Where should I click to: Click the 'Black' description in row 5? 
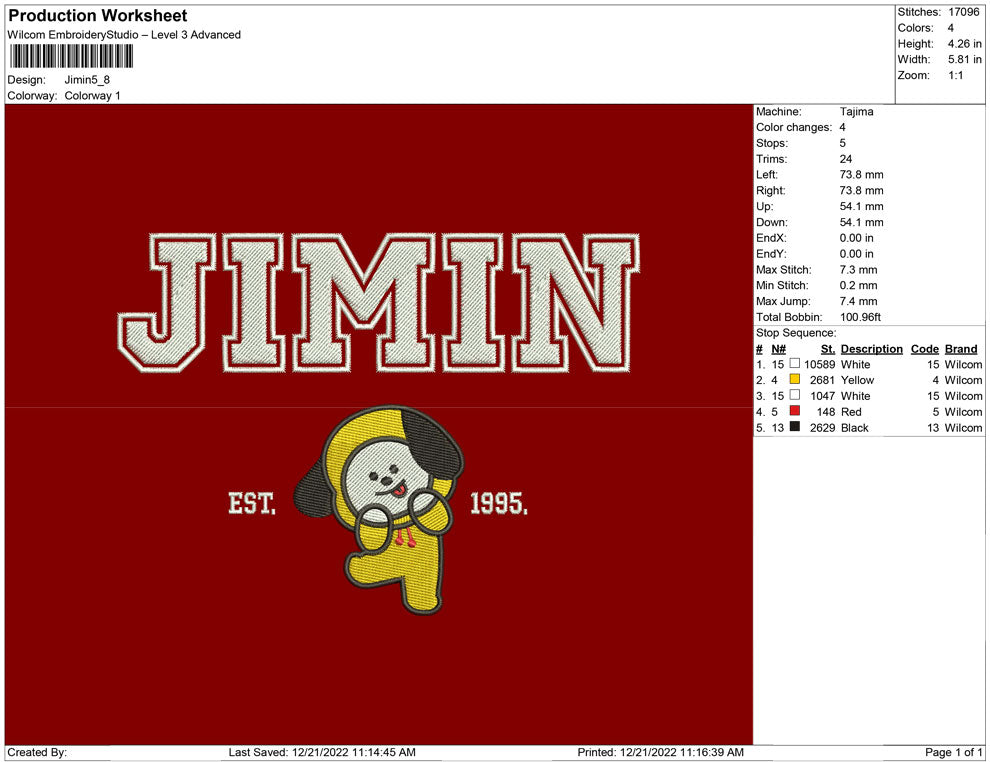click(855, 427)
